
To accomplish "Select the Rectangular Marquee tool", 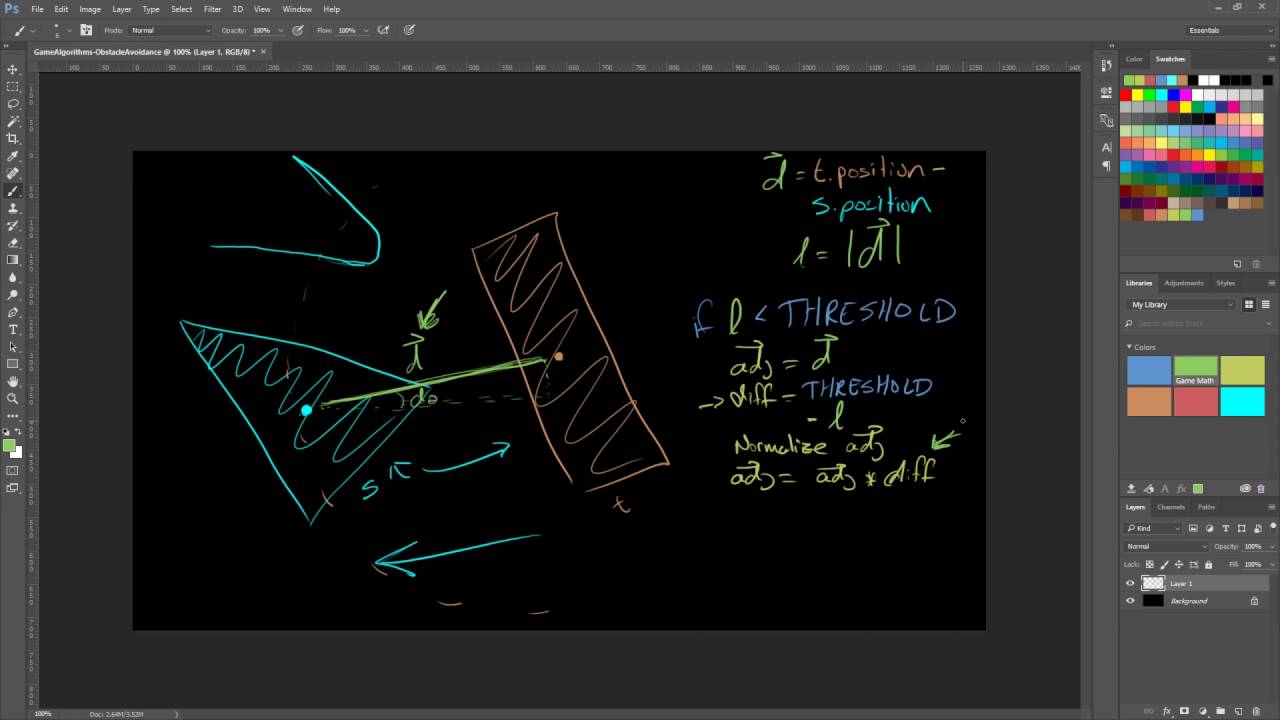I will click(13, 86).
